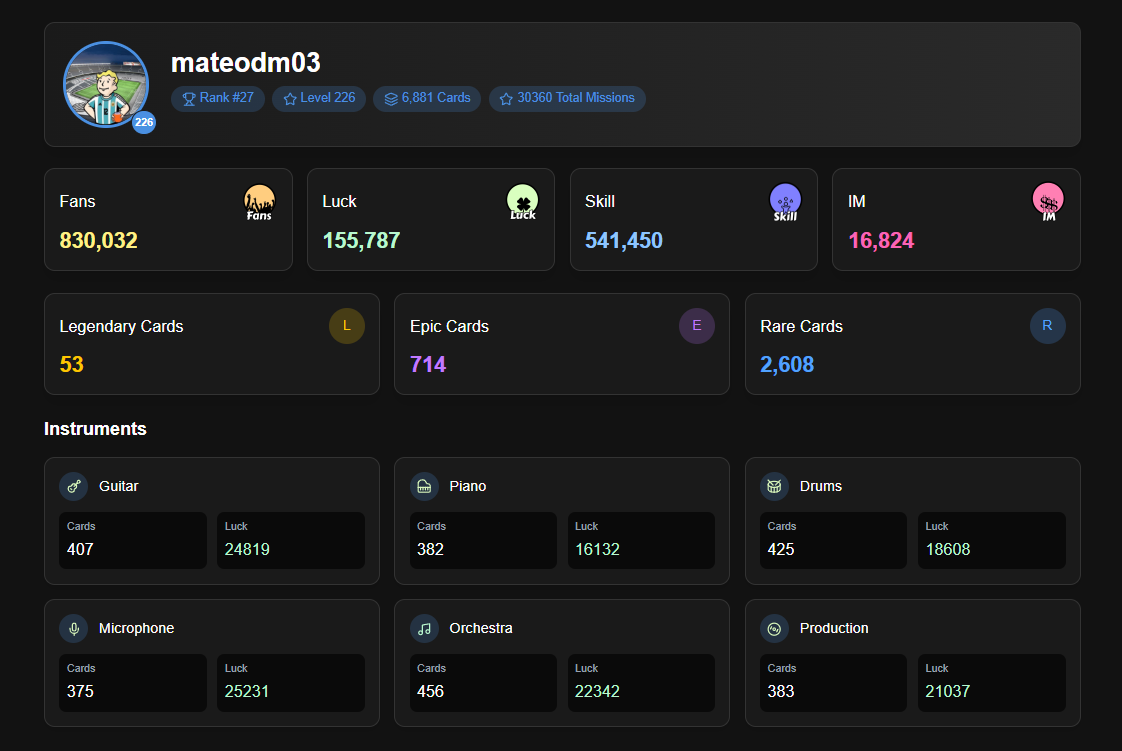Click the Skill value 541,450
Image resolution: width=1122 pixels, height=751 pixels.
tap(624, 241)
